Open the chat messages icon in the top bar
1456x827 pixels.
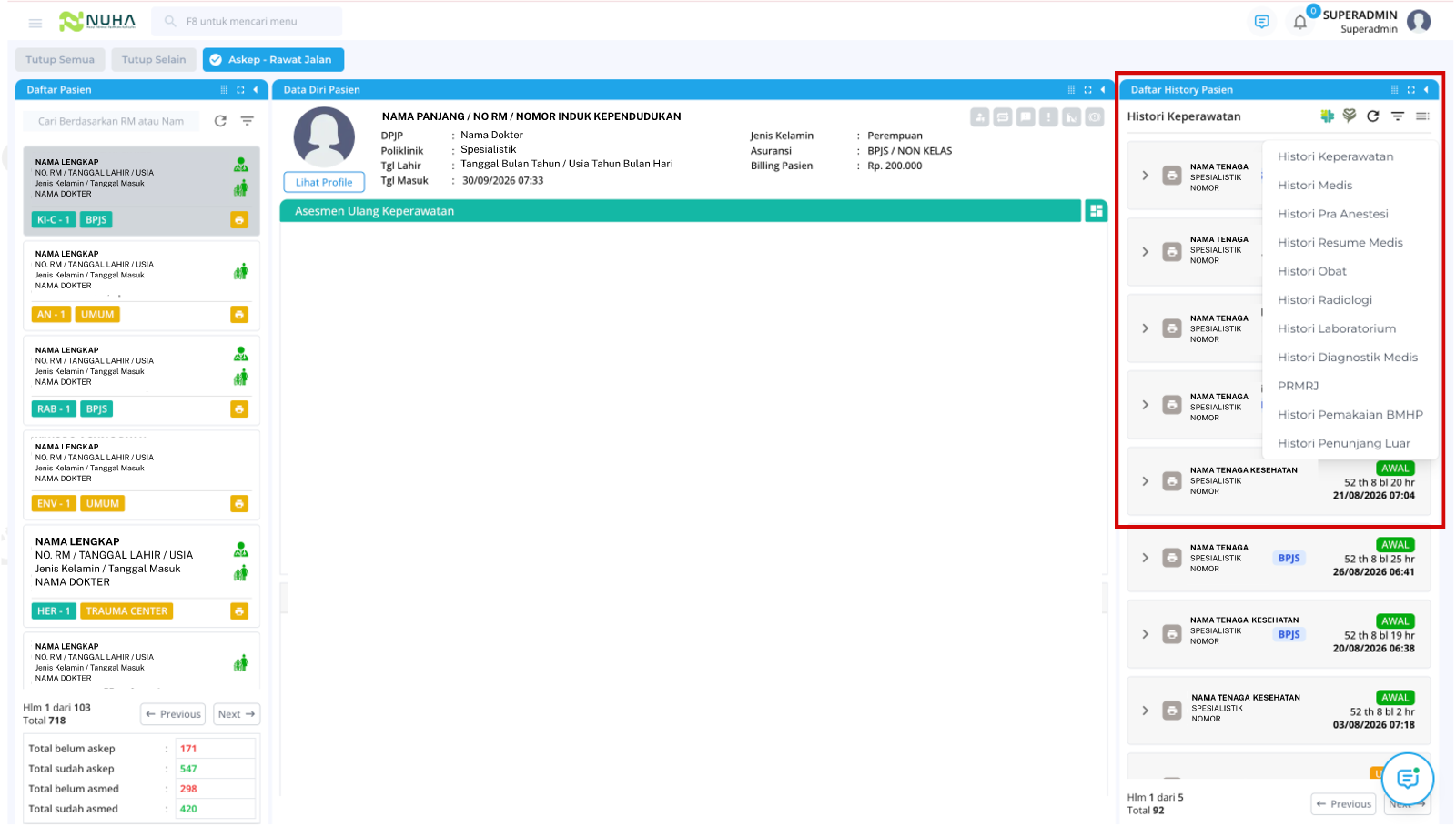point(1261,22)
